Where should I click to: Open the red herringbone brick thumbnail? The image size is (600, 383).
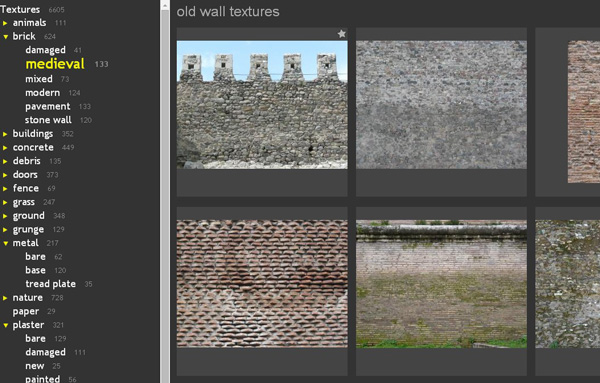(x=262, y=284)
